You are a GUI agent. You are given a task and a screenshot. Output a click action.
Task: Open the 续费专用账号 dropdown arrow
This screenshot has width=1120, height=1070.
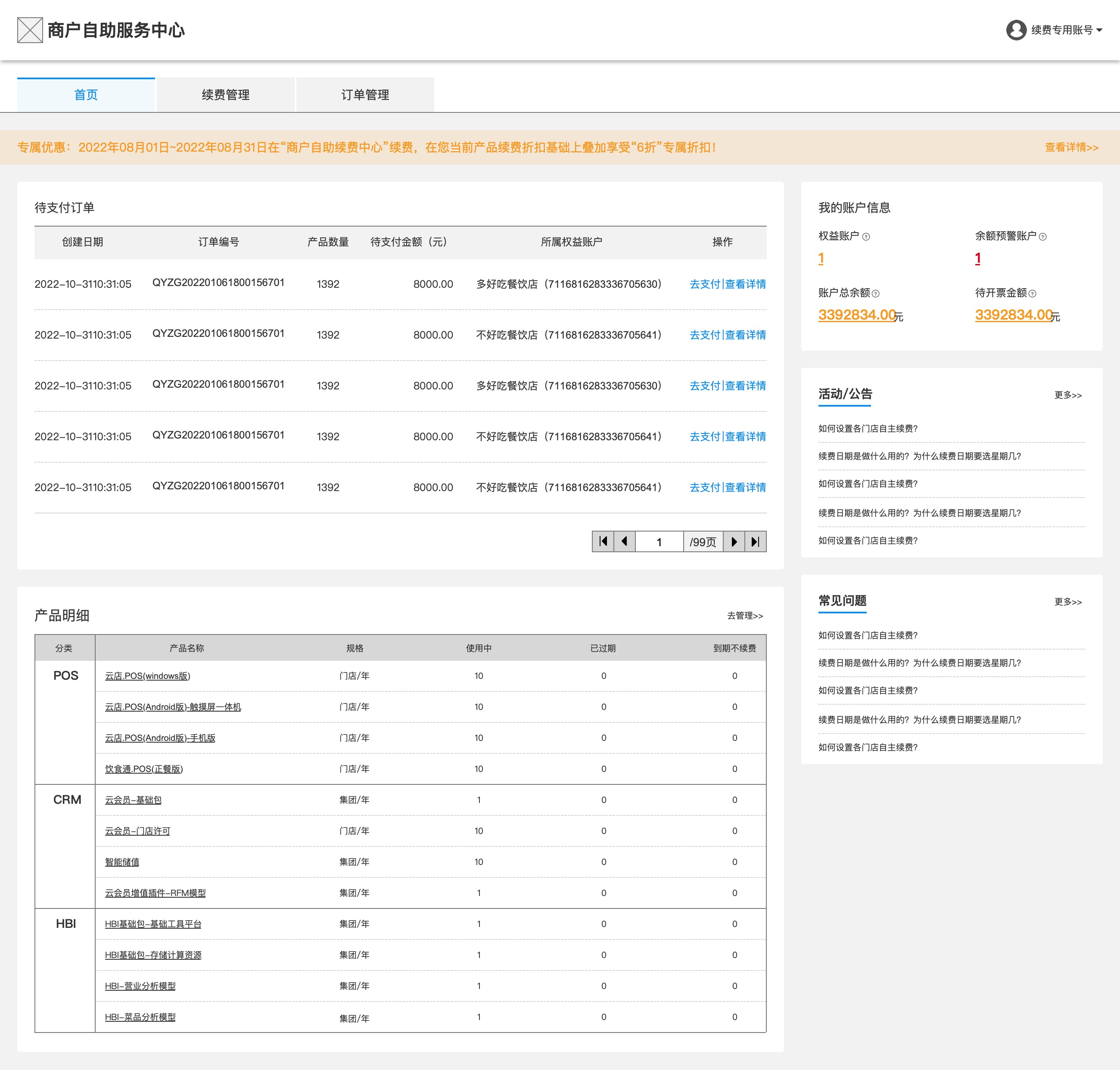[1099, 30]
